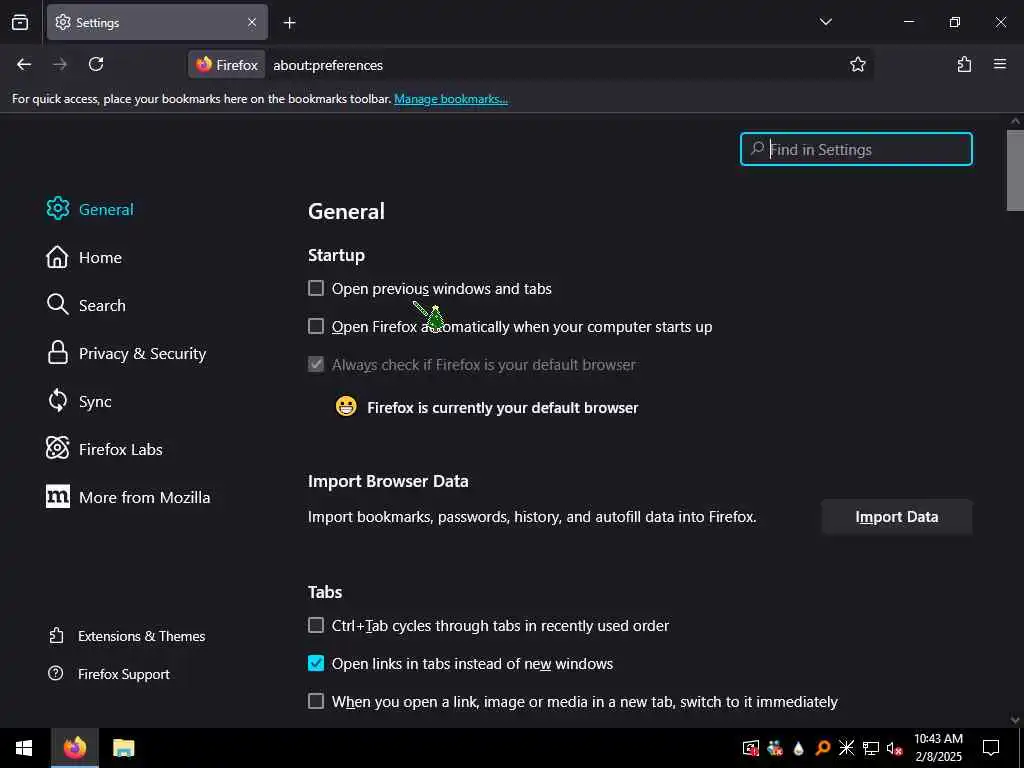Screen dimensions: 1024x768
Task: Enable Ctrl+Tab cycles through tabs checkbox
Action: (x=316, y=625)
